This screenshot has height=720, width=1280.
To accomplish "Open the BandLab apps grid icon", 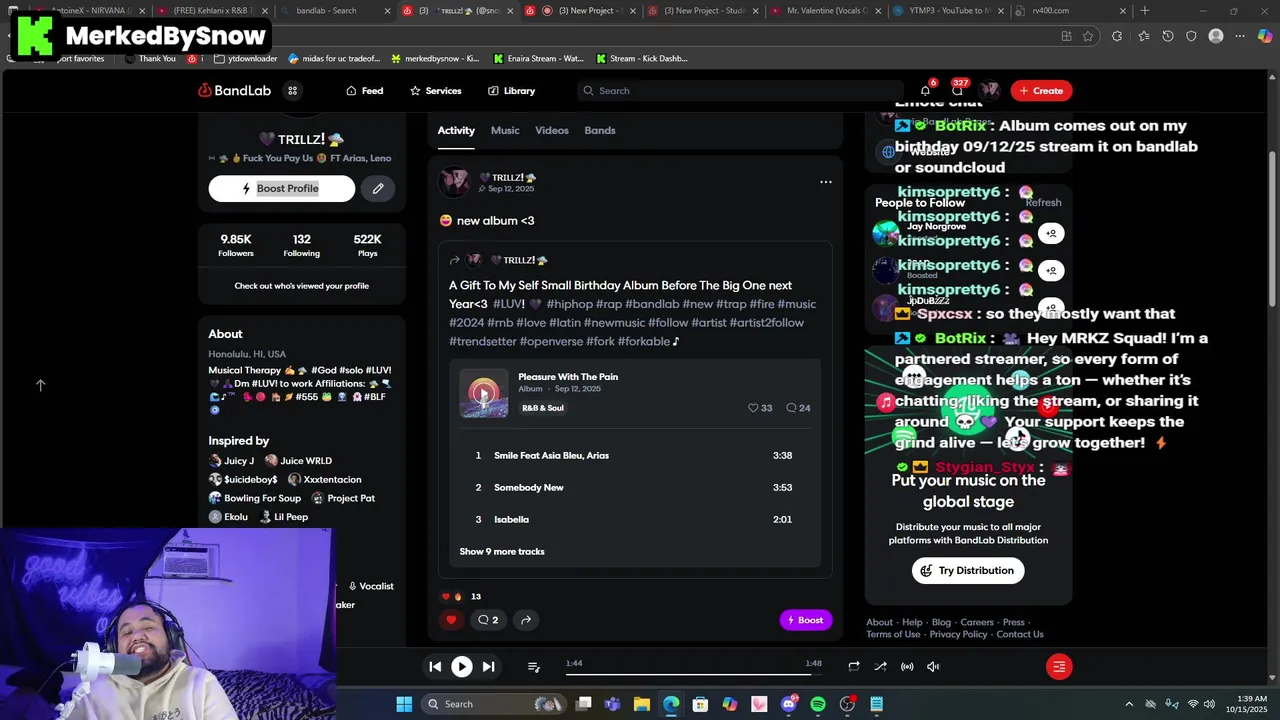I will (x=293, y=91).
